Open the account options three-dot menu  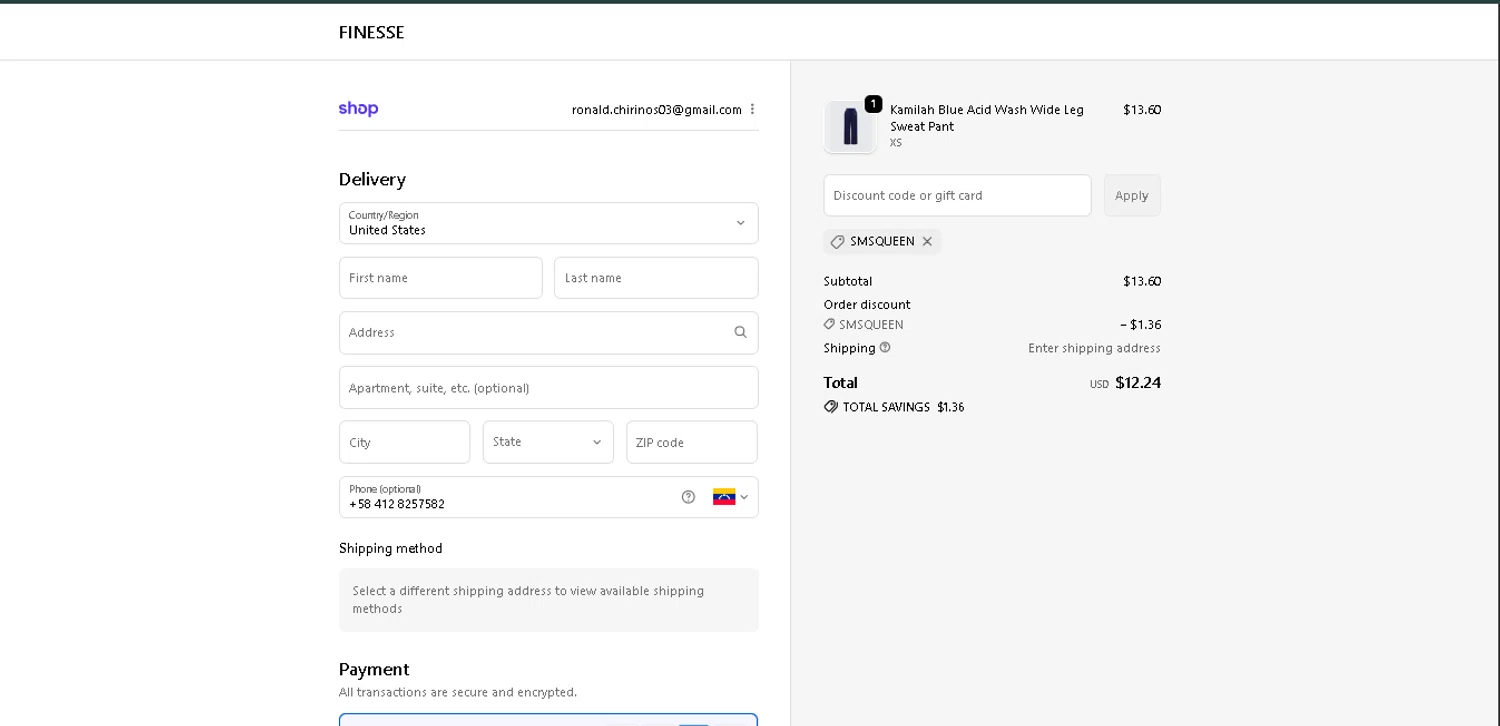[752, 109]
